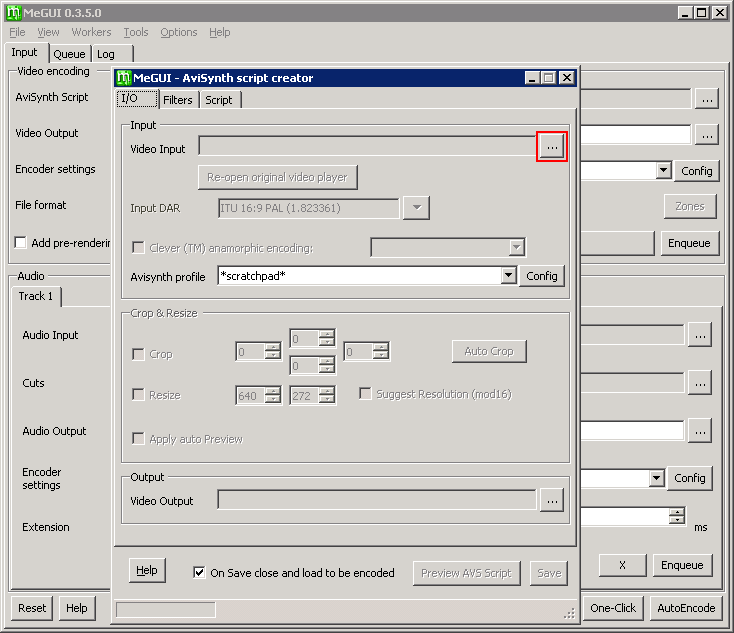The height and width of the screenshot is (633, 734).
Task: Browse for the Audio Input file
Action: [700, 336]
